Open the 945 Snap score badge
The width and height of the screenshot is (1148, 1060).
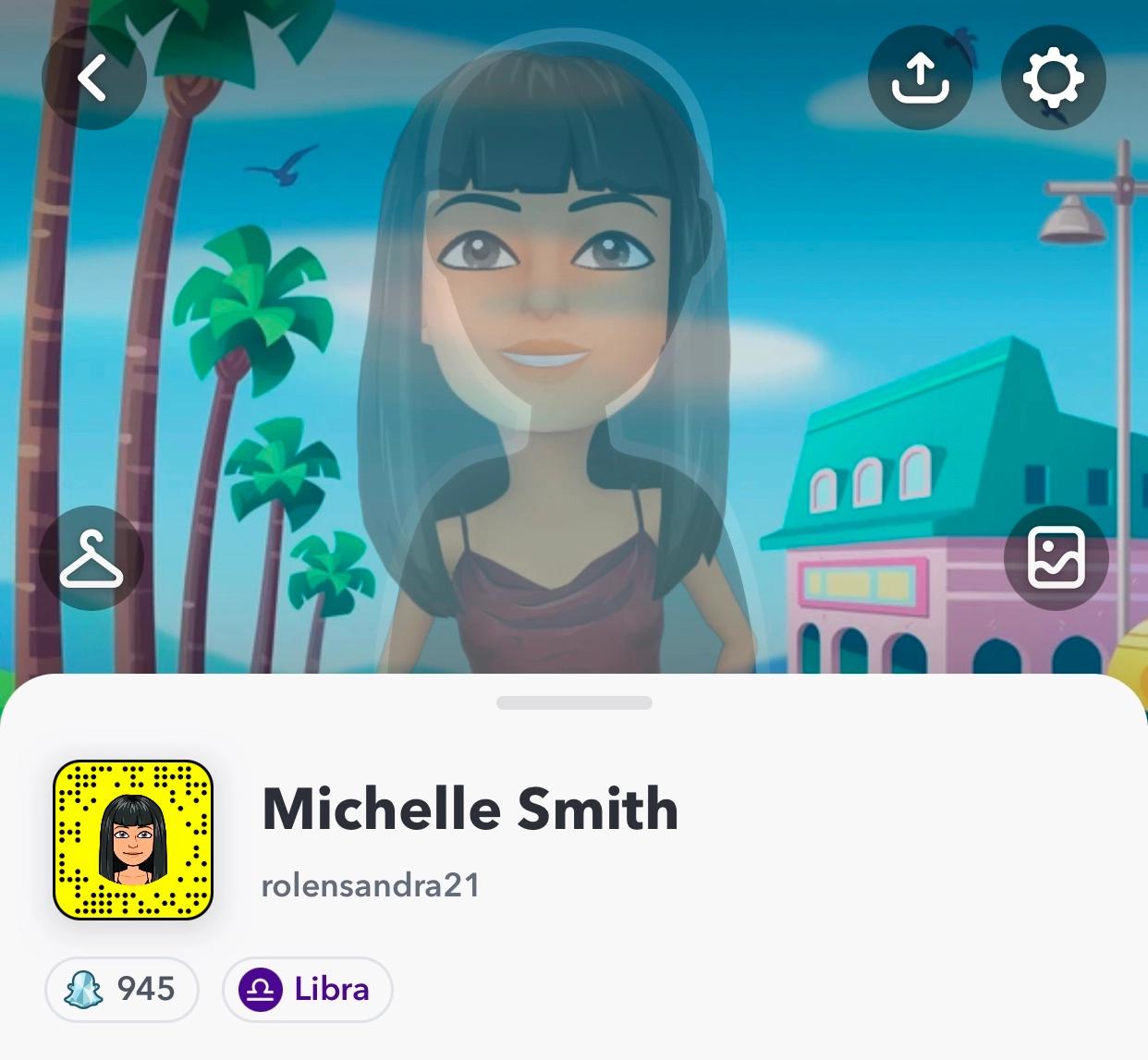coord(122,990)
